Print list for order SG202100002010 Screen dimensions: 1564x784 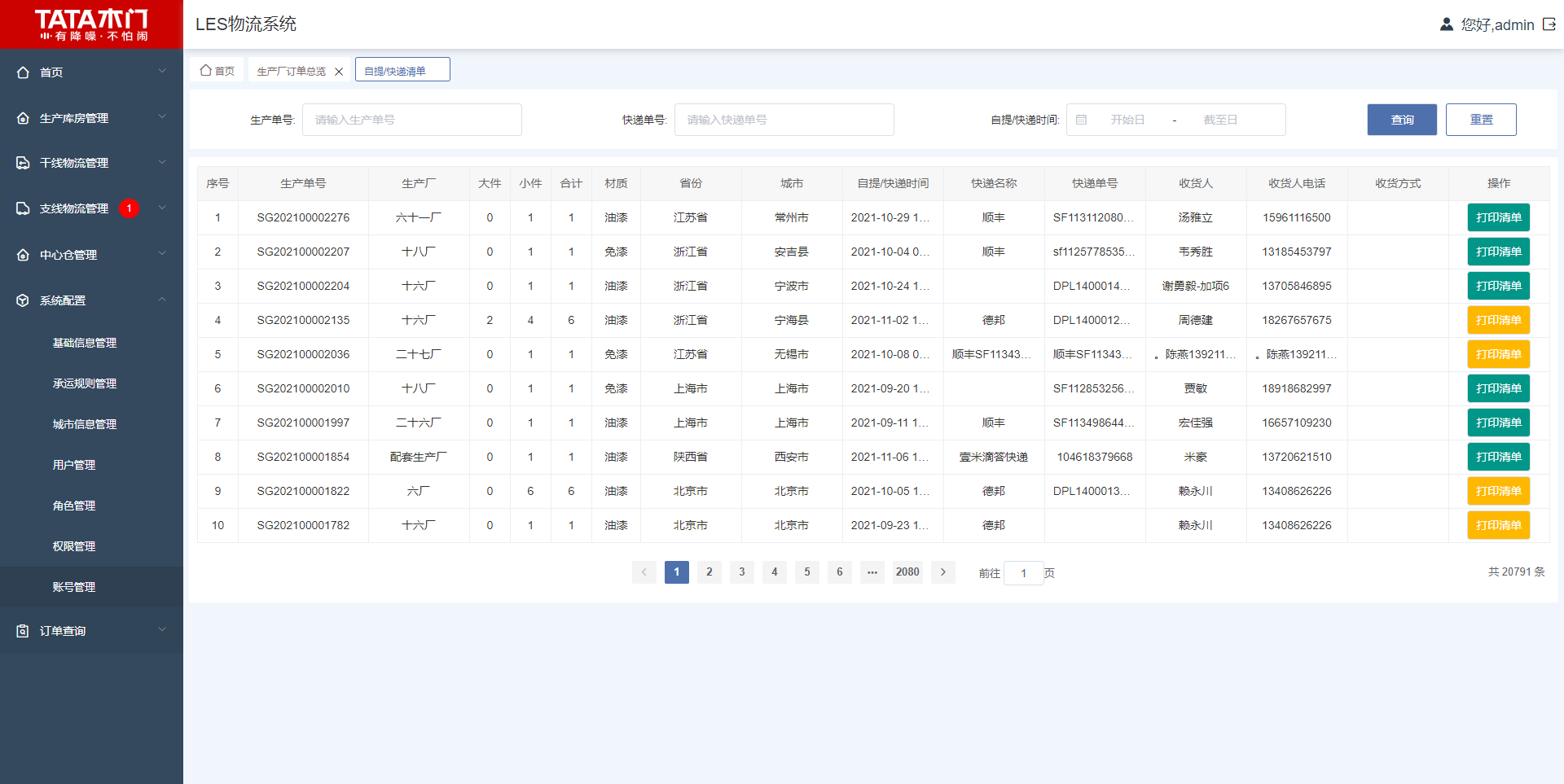1499,388
